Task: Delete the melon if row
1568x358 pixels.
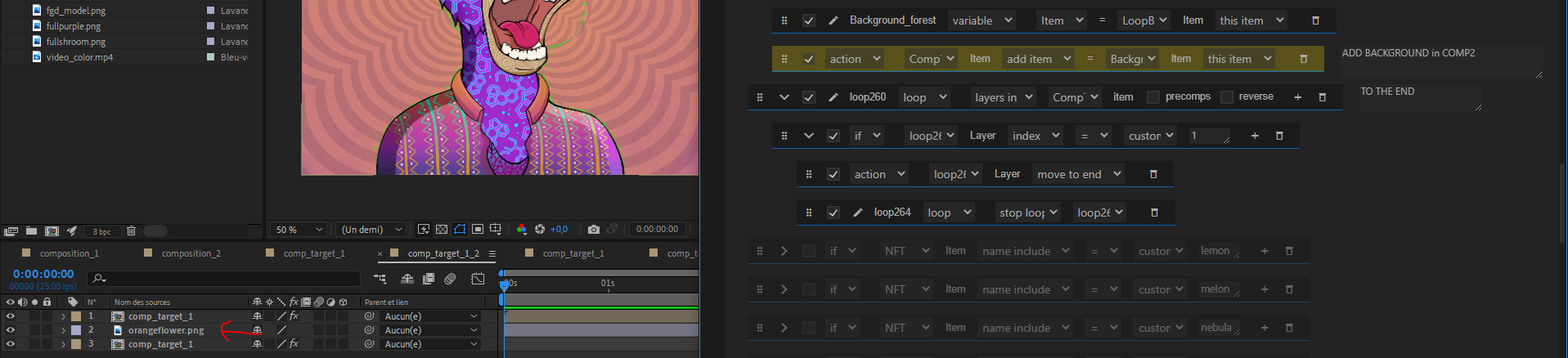Action: coord(1289,289)
